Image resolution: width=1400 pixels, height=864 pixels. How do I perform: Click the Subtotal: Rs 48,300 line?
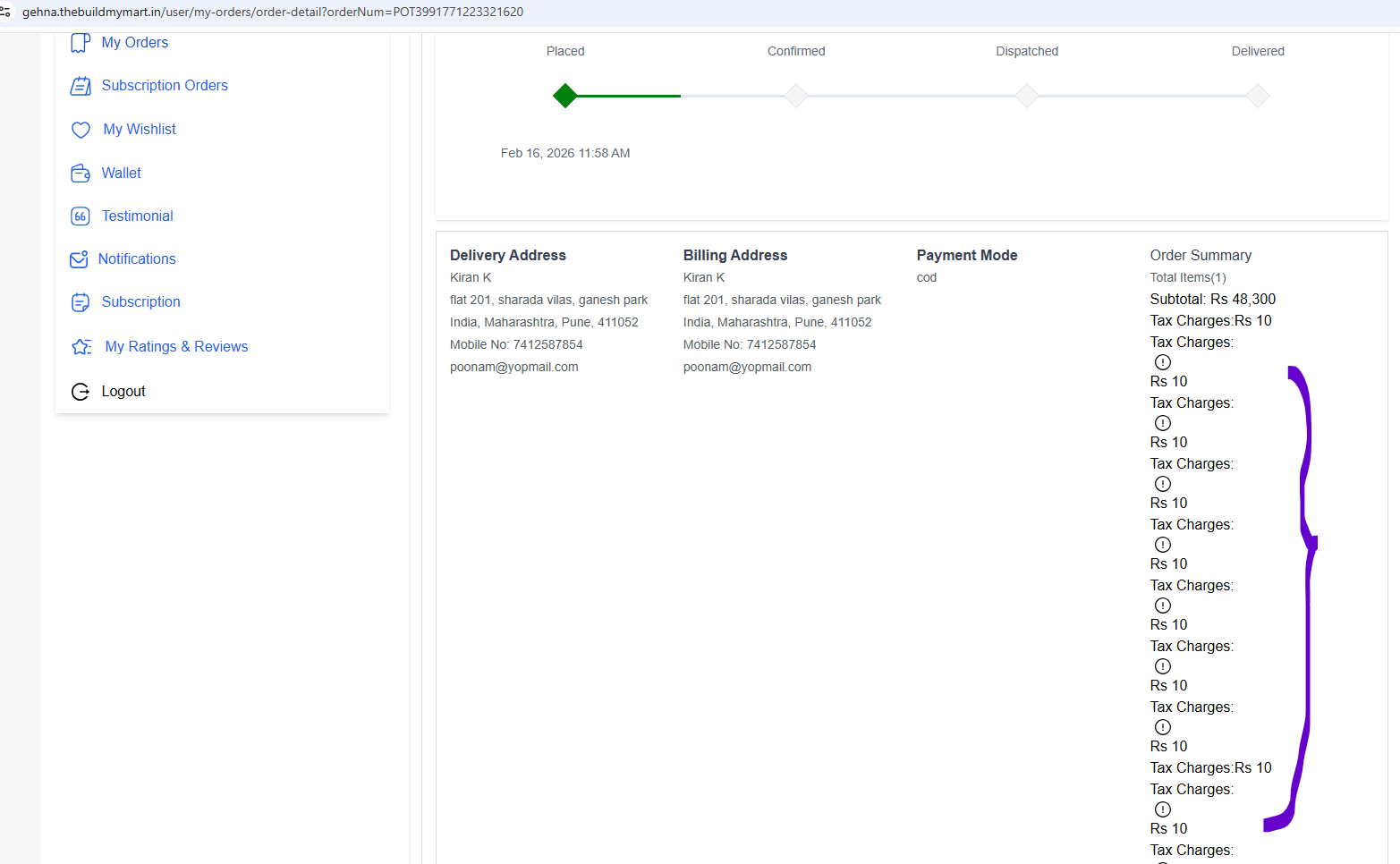point(1213,300)
